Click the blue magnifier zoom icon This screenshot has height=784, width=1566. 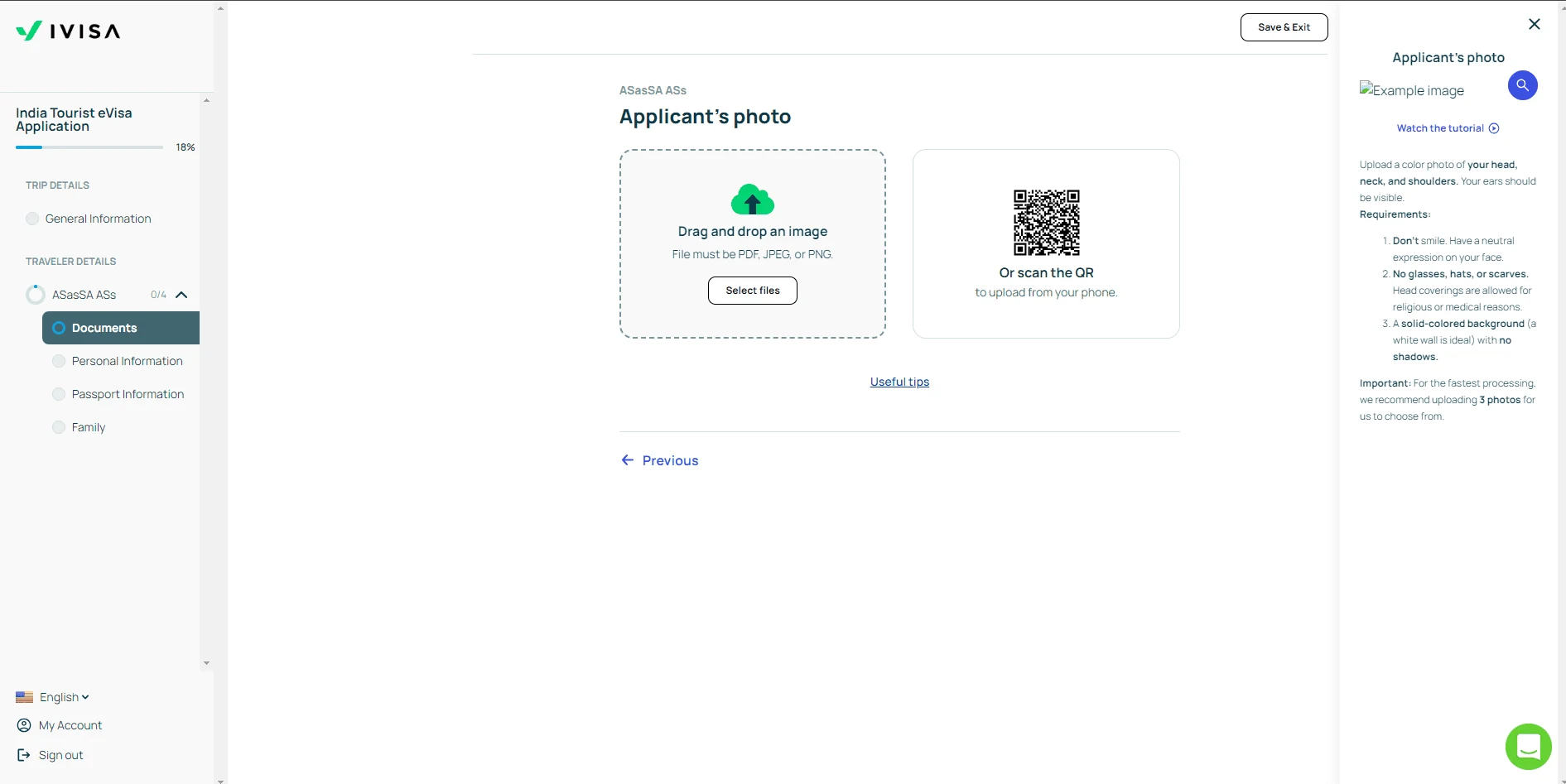coord(1522,85)
